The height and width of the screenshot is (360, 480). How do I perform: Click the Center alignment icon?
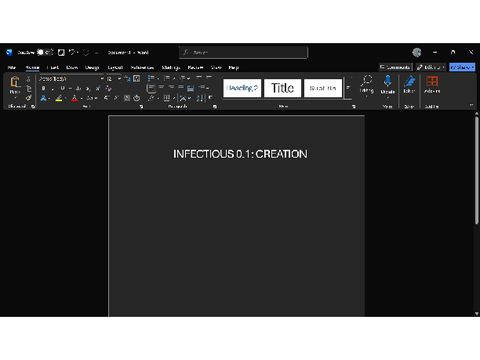pyautogui.click(x=161, y=87)
